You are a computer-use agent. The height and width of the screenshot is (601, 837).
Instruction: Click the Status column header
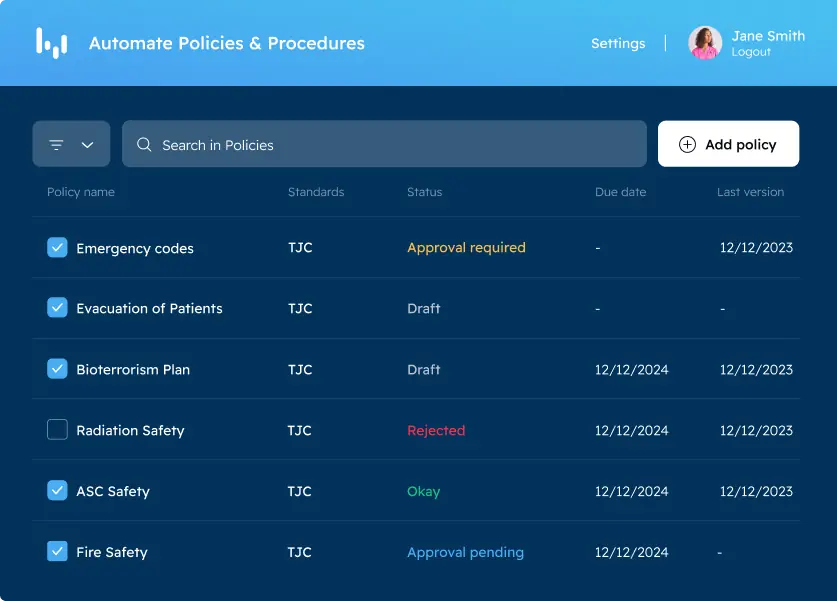point(424,192)
